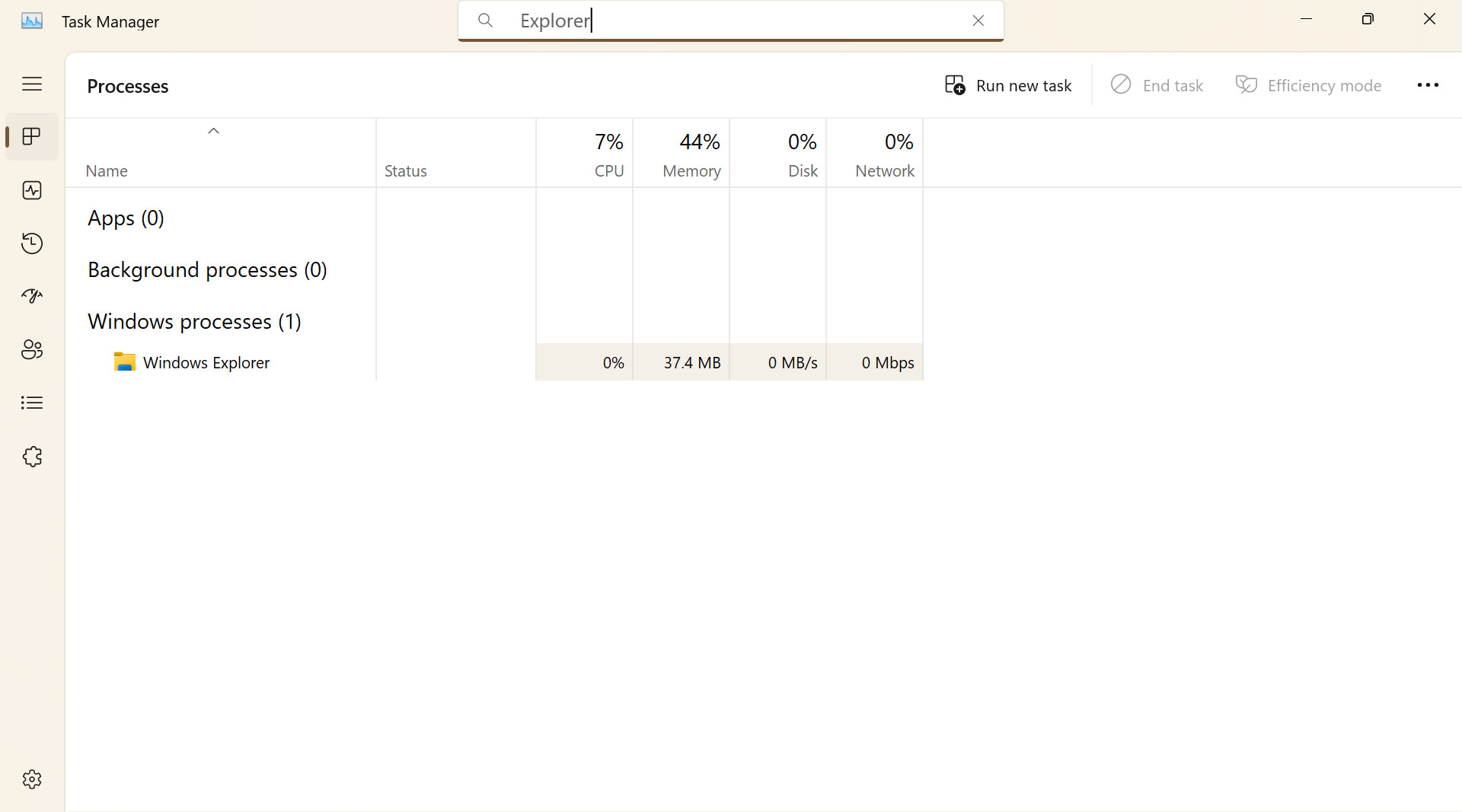Click the Explorer search field

click(x=731, y=21)
